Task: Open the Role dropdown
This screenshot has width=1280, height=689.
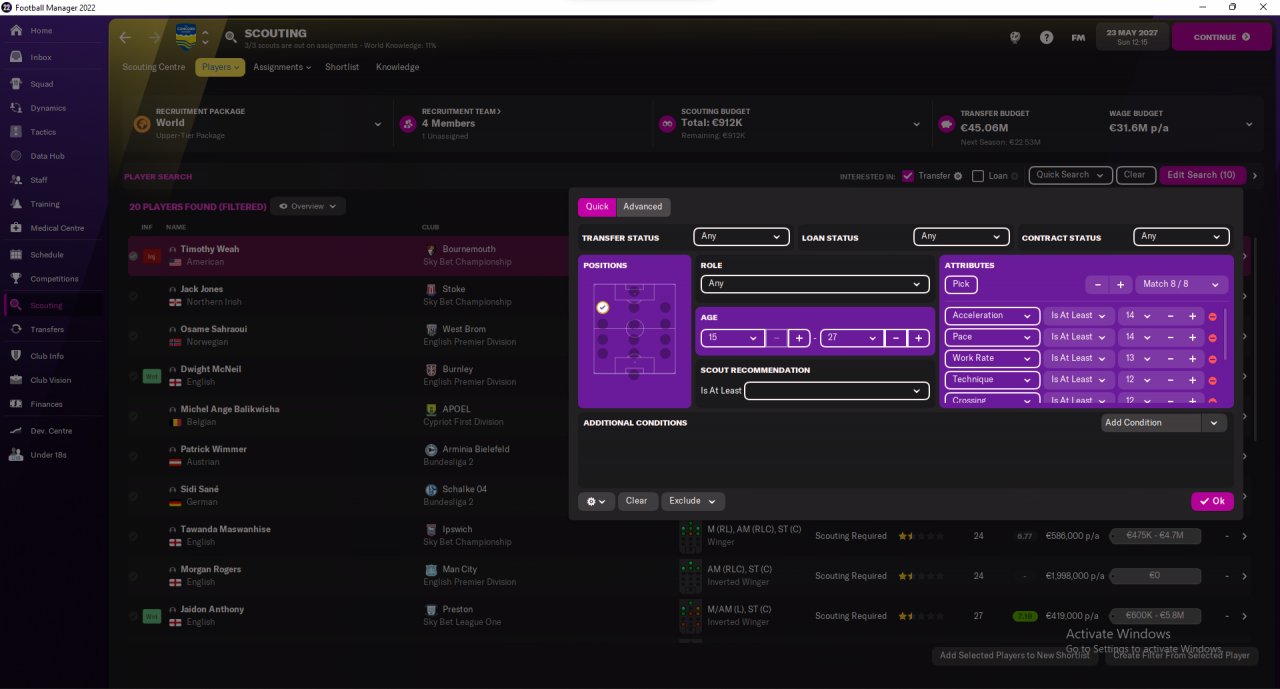Action: tap(815, 284)
